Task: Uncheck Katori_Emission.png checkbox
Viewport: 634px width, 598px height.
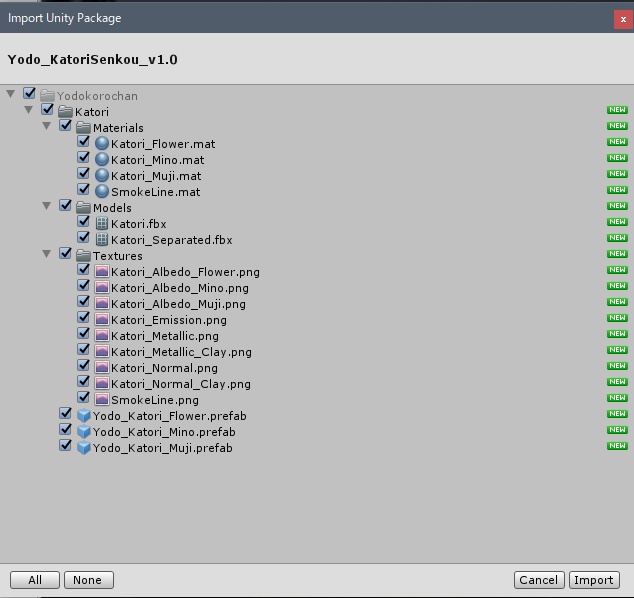Action: click(83, 317)
